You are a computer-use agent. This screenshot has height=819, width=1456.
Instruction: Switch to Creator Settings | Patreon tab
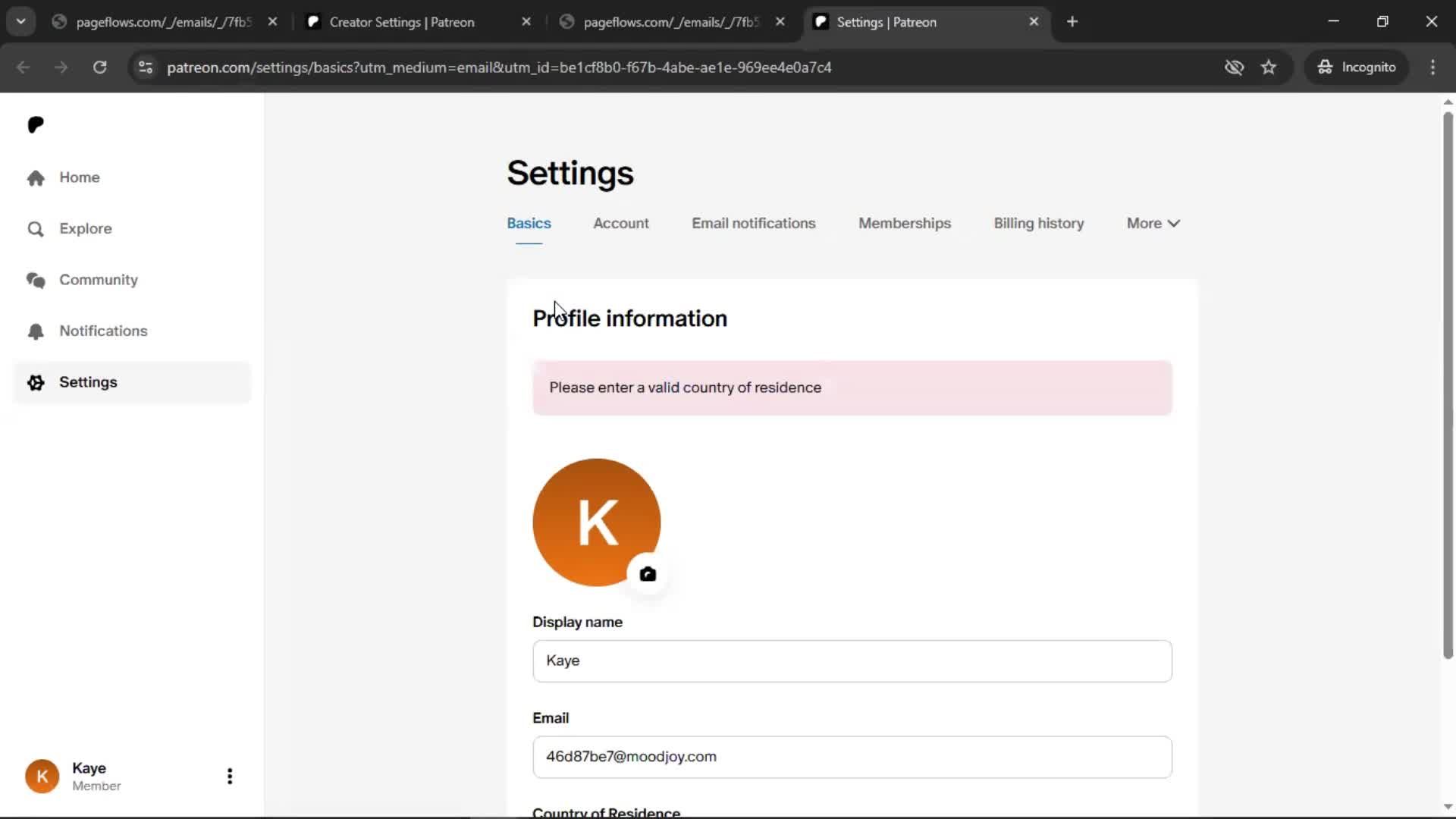(402, 22)
